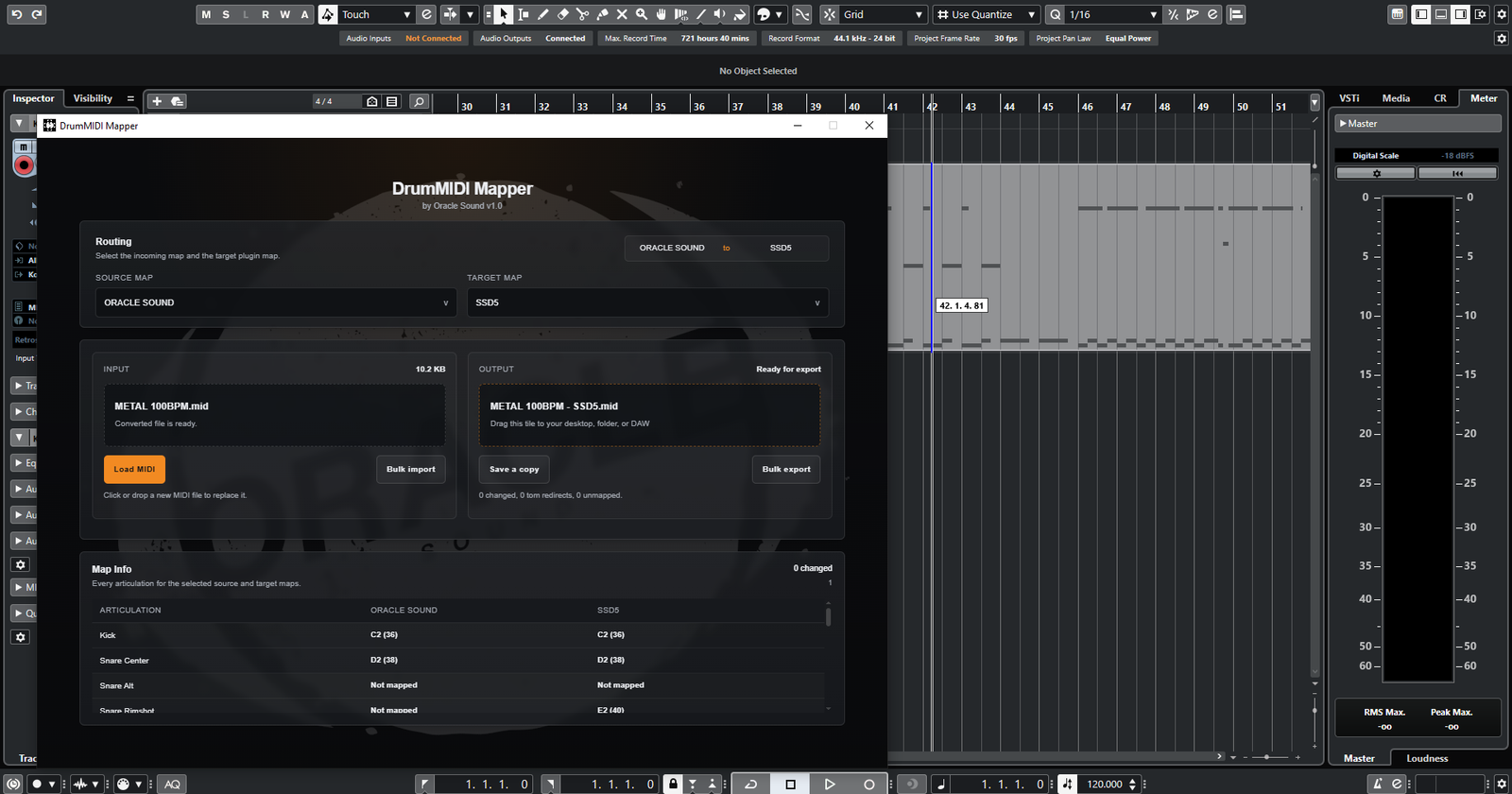The width and height of the screenshot is (1512, 794).
Task: Click the METAL 100BPM - SSD5.mid output tile
Action: [x=649, y=415]
